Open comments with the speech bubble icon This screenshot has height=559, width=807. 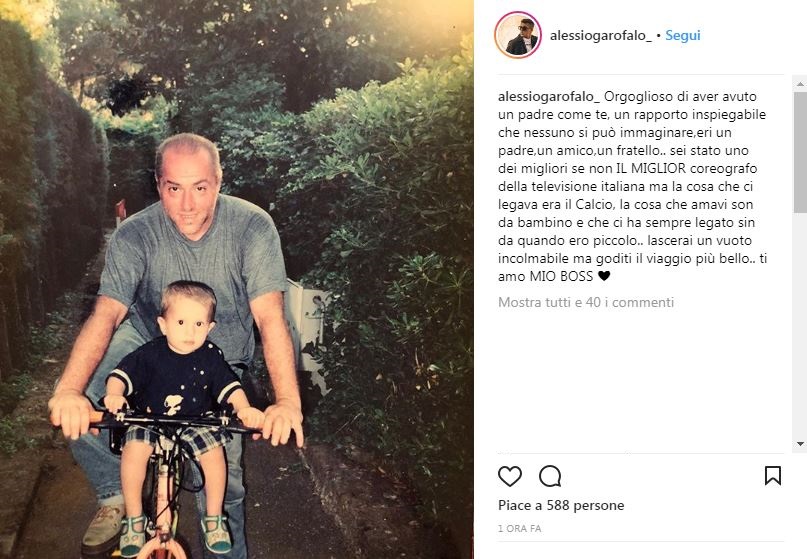[550, 476]
